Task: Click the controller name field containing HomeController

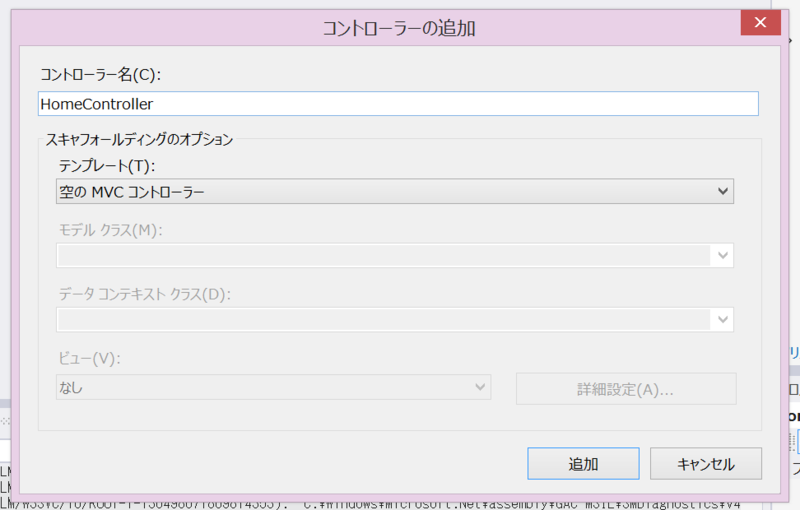Action: [398, 104]
